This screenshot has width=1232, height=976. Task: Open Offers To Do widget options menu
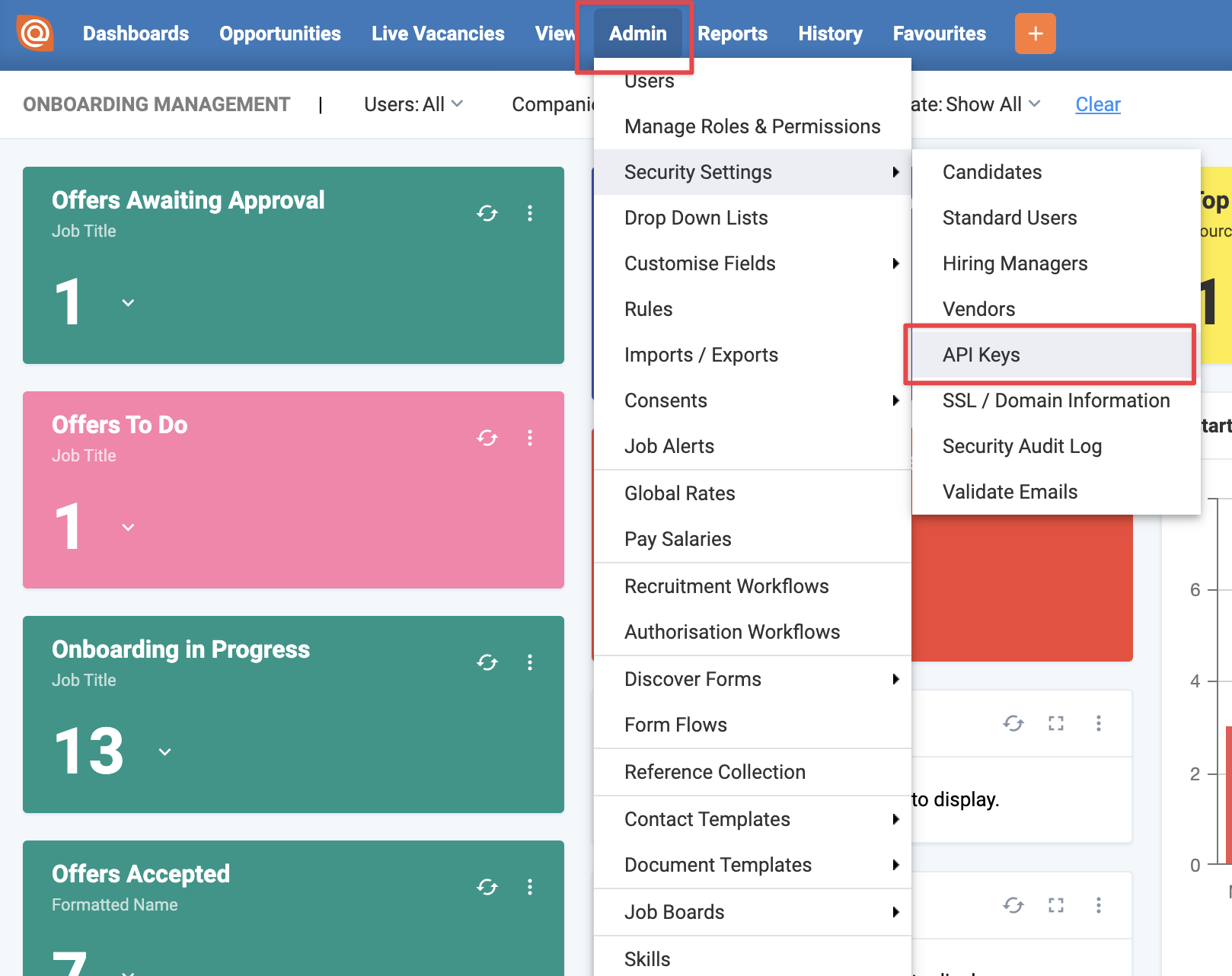pyautogui.click(x=530, y=438)
